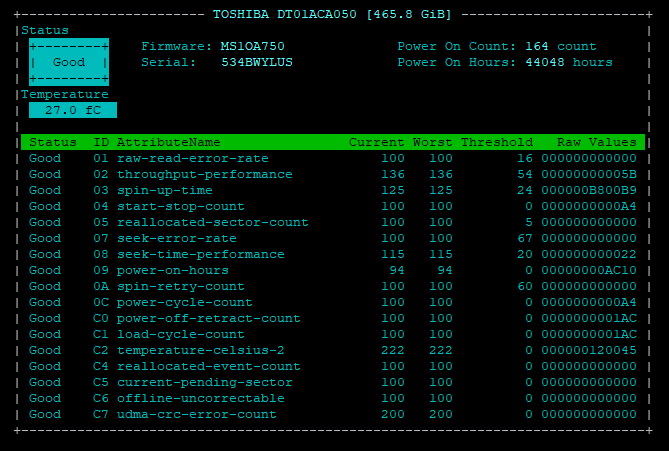Click the Worst column header
The image size is (669, 451).
tap(432, 142)
